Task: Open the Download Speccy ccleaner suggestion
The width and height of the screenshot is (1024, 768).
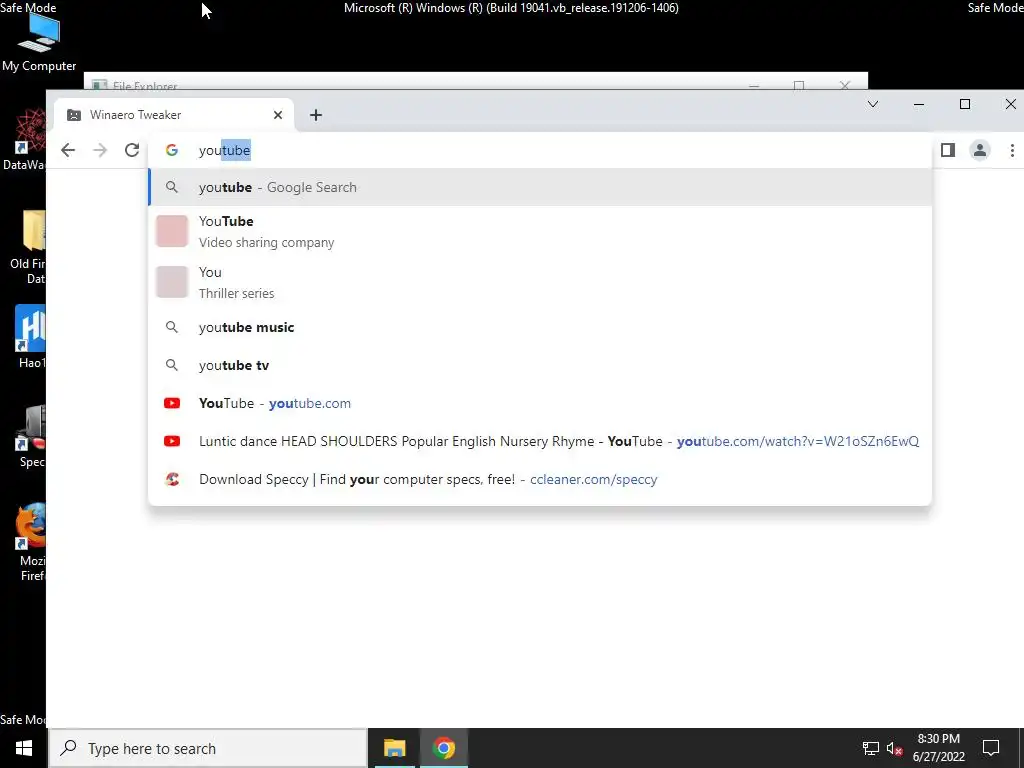Action: (540, 479)
